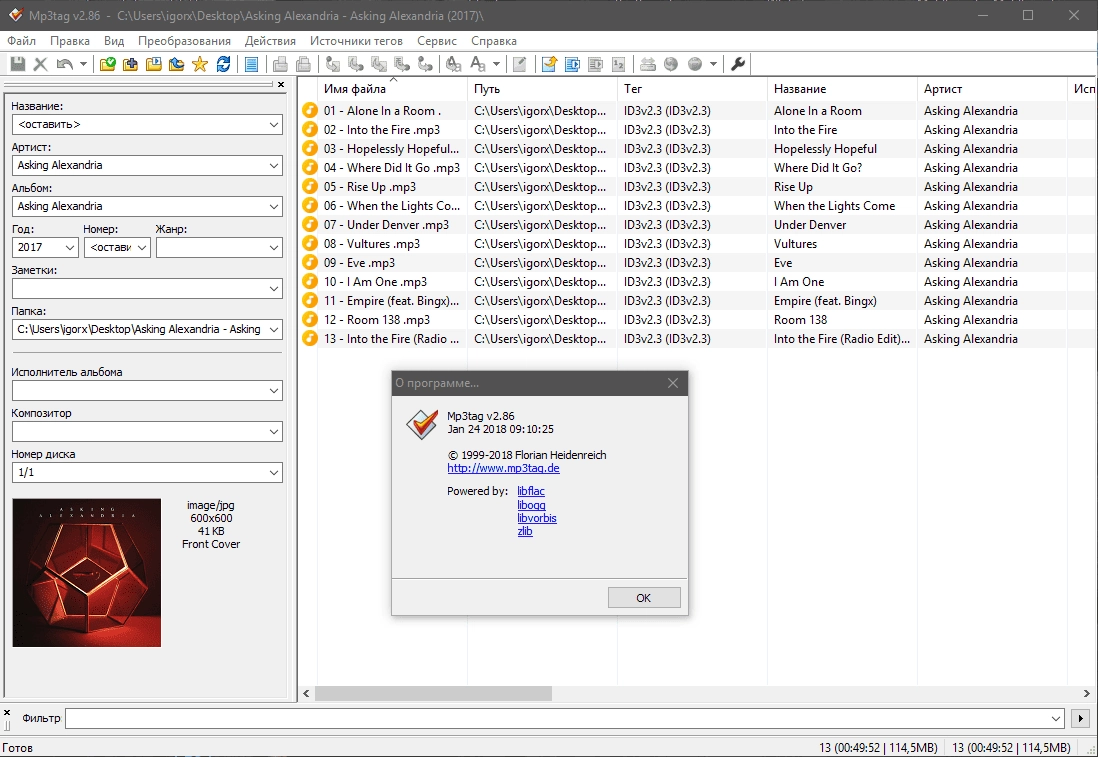
Task: Open the Сервис menu
Action: [x=437, y=41]
